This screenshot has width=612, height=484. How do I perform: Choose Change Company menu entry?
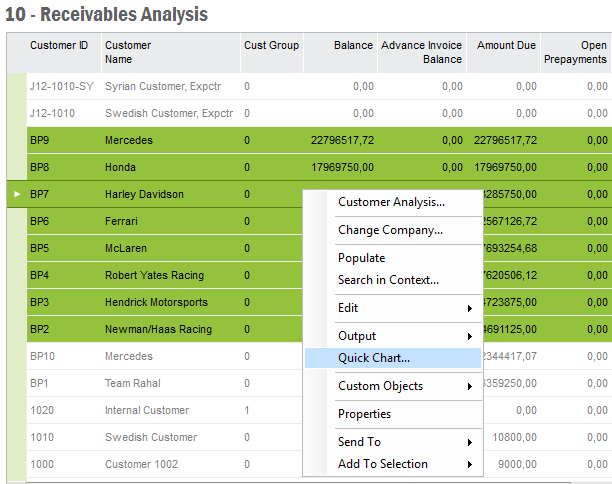pos(390,230)
